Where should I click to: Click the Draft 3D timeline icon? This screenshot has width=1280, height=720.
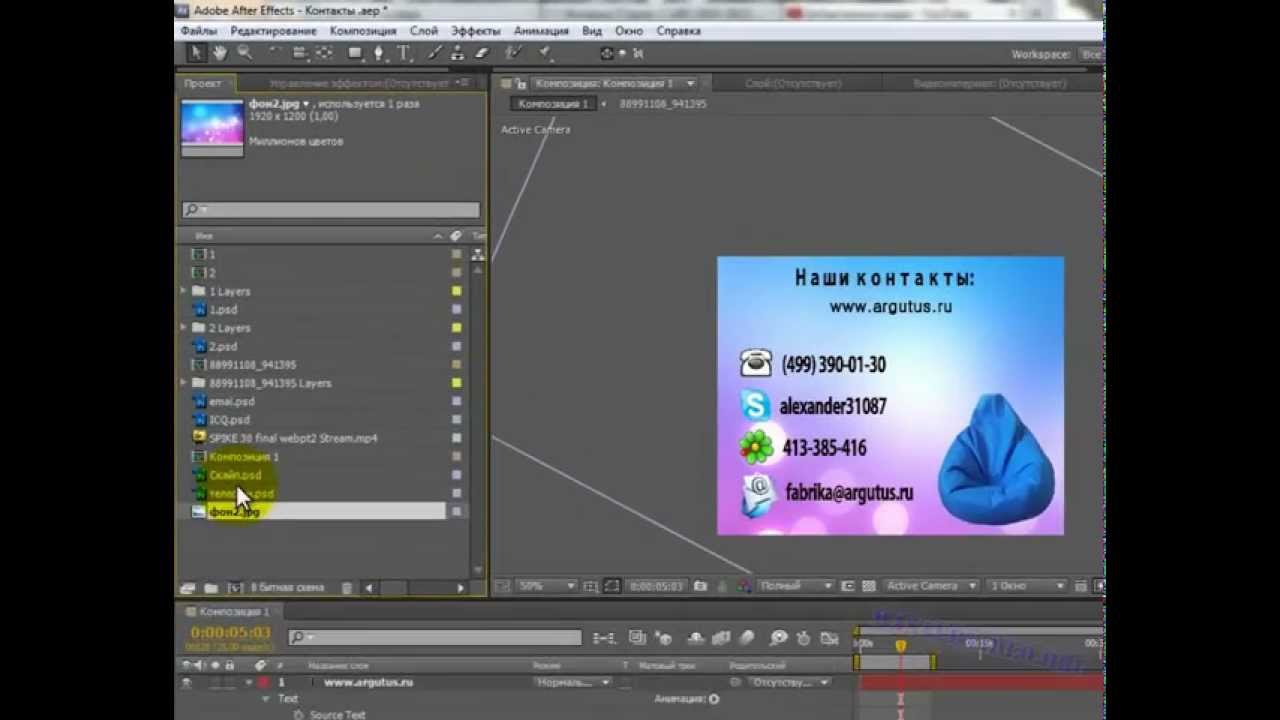(664, 638)
